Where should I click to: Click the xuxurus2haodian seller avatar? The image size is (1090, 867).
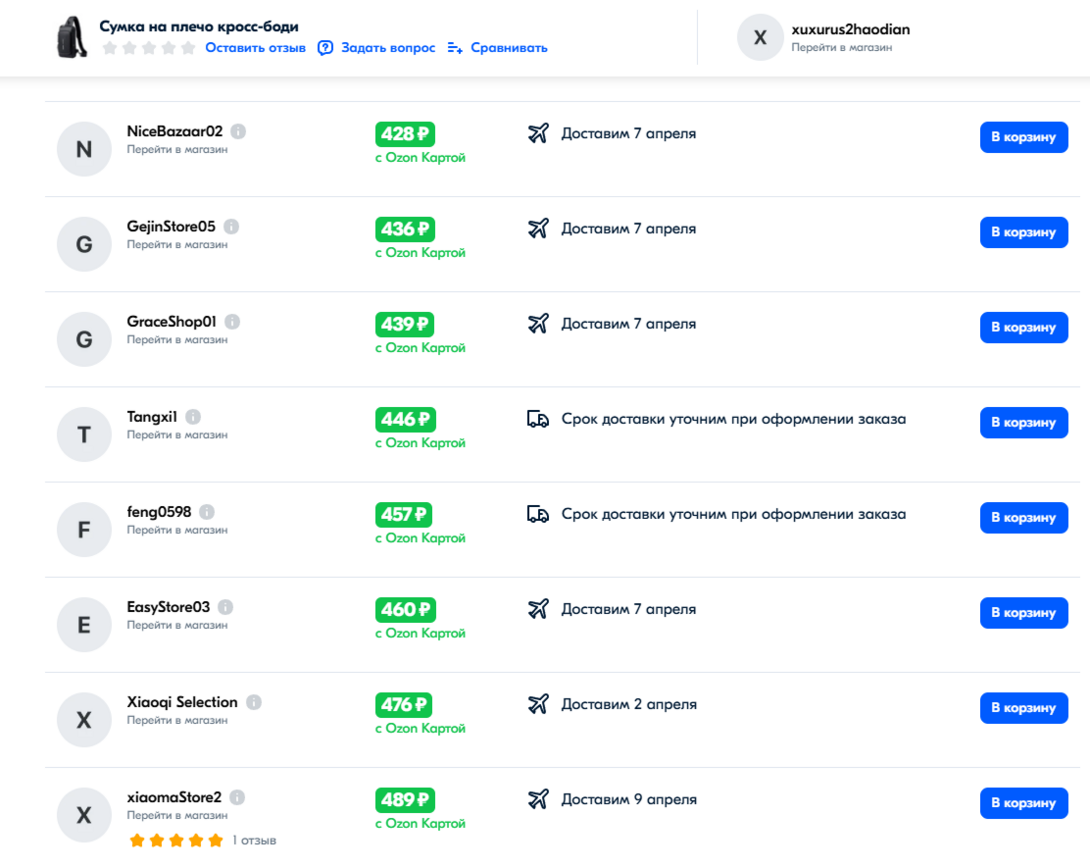760,38
